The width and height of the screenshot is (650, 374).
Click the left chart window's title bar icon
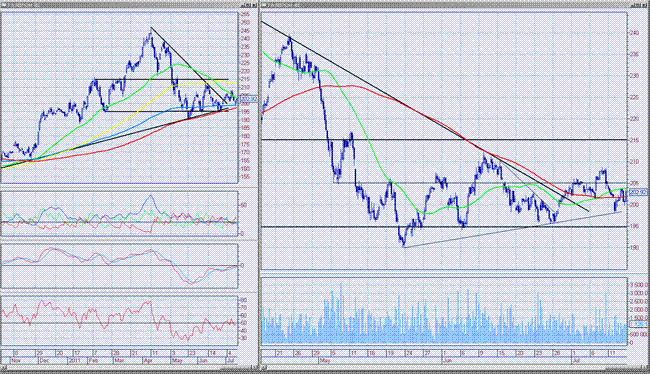(3, 5)
